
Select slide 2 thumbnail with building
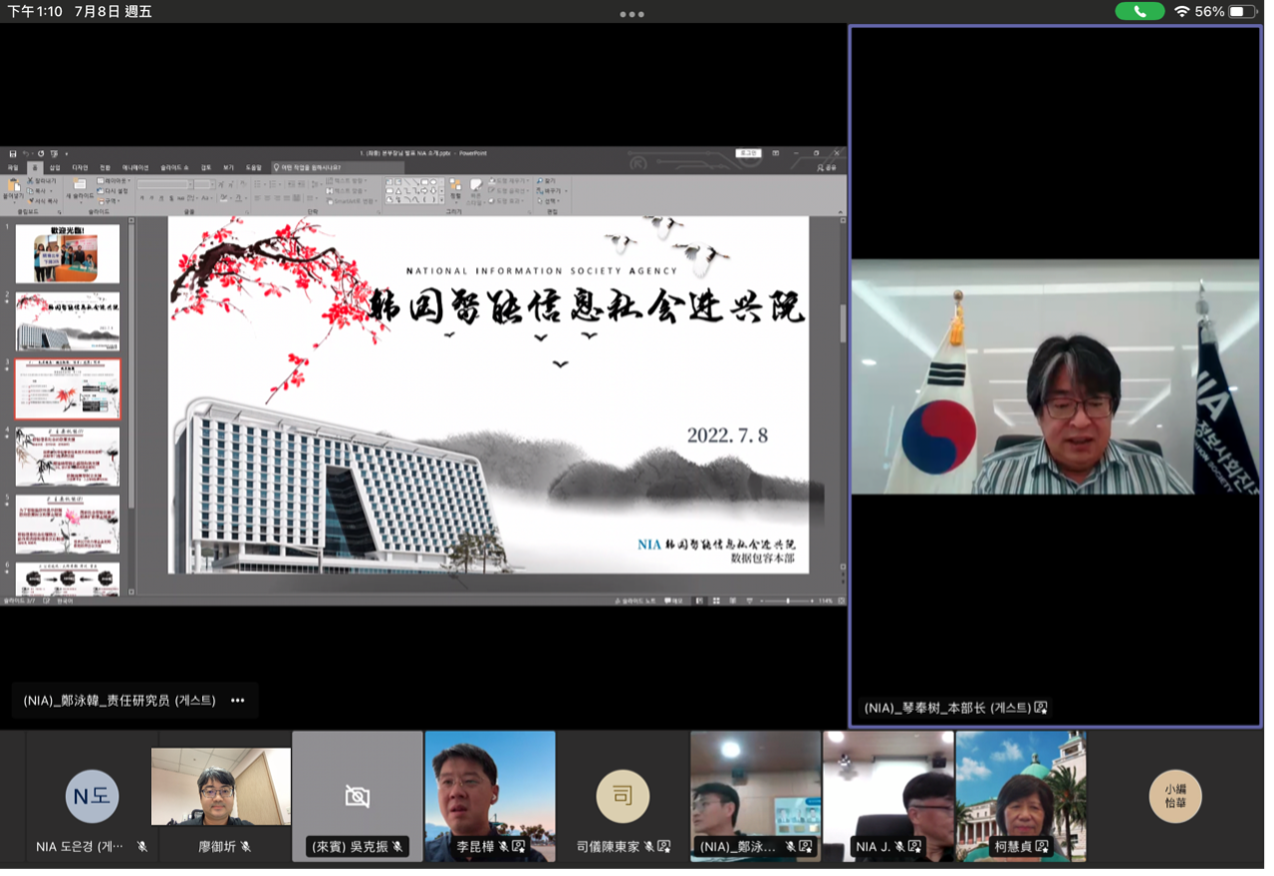pyautogui.click(x=67, y=321)
